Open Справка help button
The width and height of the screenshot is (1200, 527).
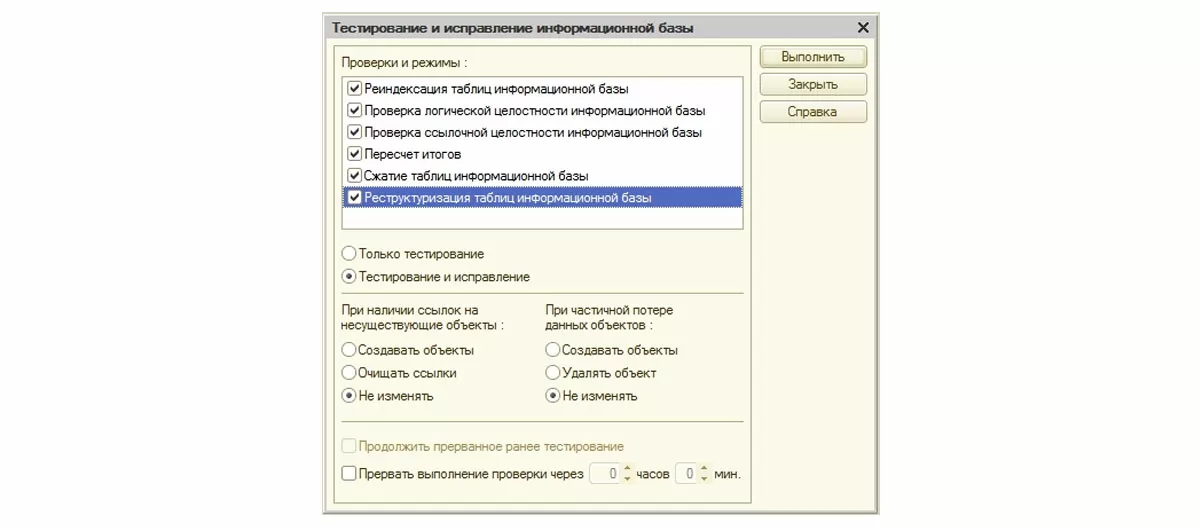[812, 112]
